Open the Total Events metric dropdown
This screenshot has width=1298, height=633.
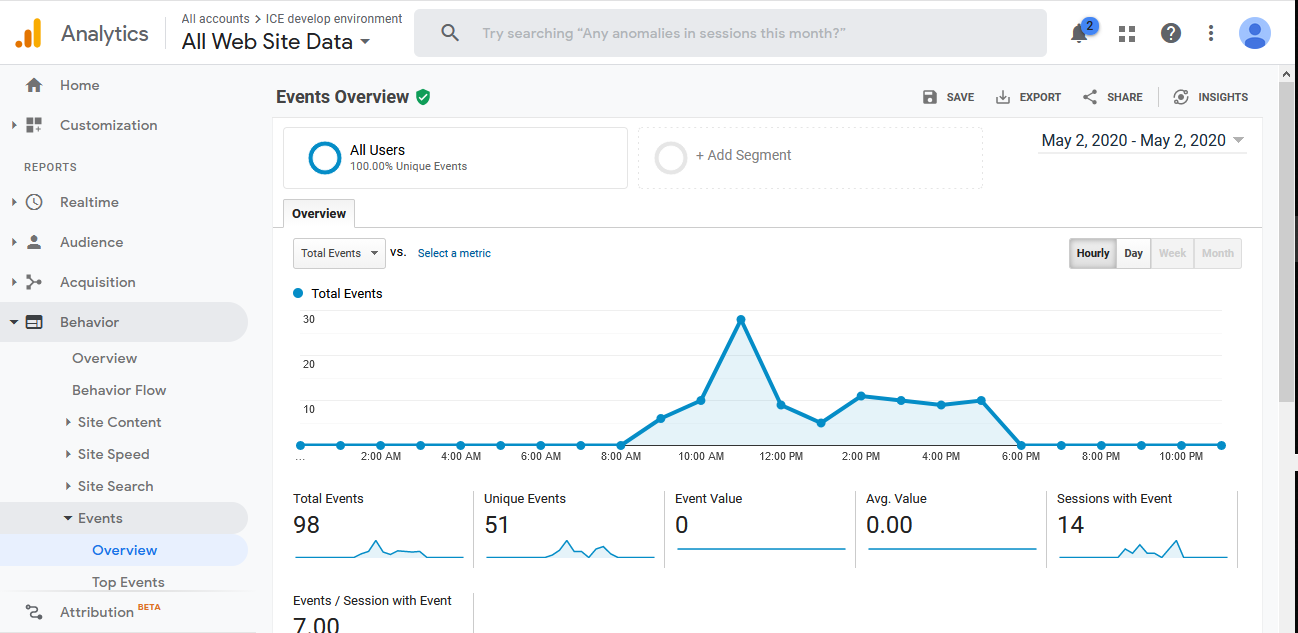pyautogui.click(x=339, y=253)
